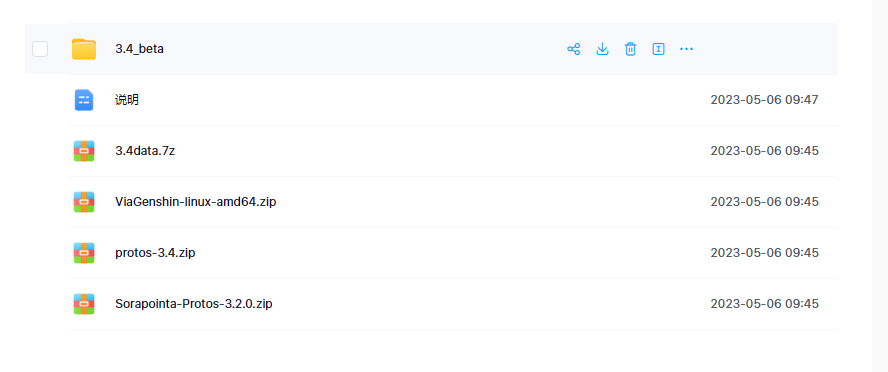Open the 说明 file name

[x=127, y=100]
